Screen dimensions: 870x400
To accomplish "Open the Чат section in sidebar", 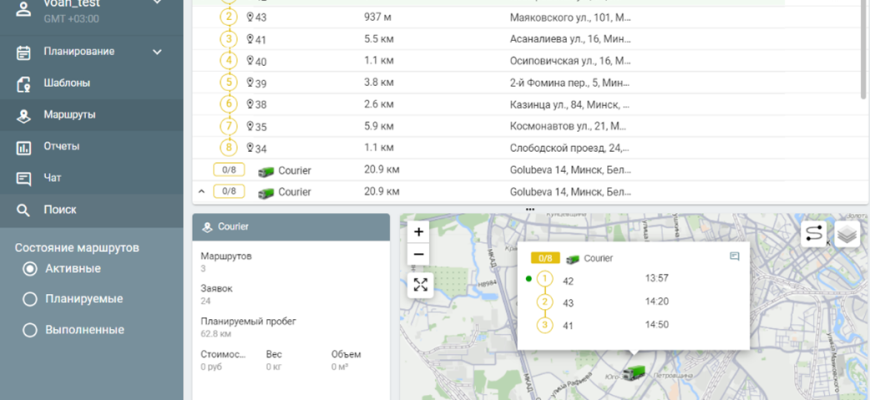I will point(52,178).
